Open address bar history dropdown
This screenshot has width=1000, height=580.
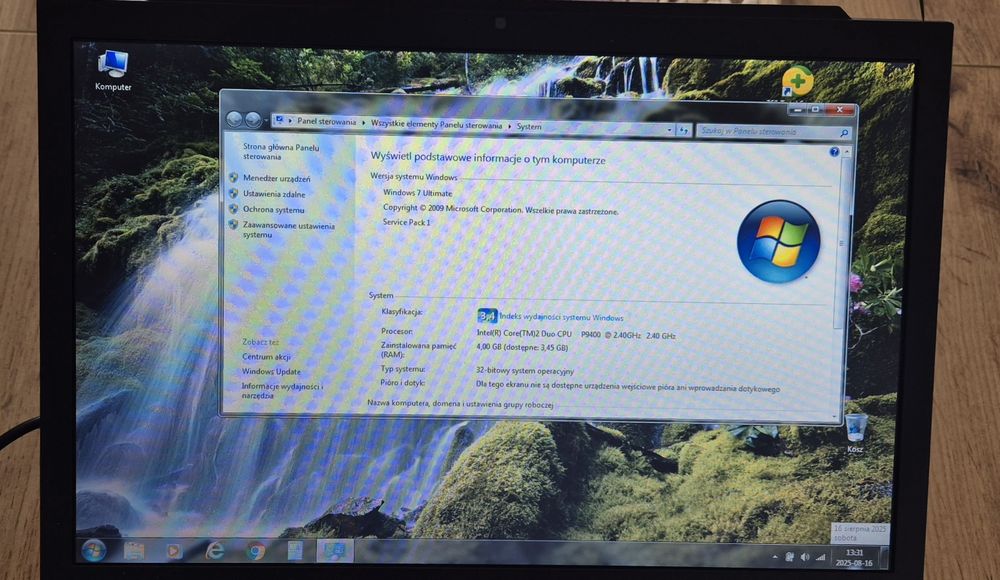tap(670, 130)
